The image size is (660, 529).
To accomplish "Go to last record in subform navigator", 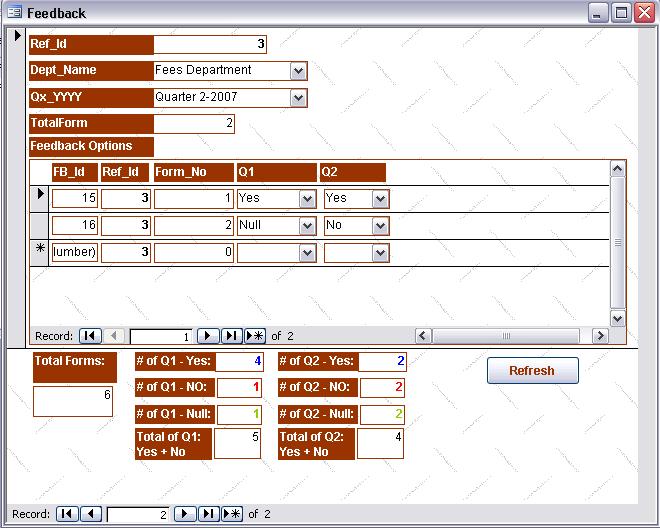I will tap(231, 335).
